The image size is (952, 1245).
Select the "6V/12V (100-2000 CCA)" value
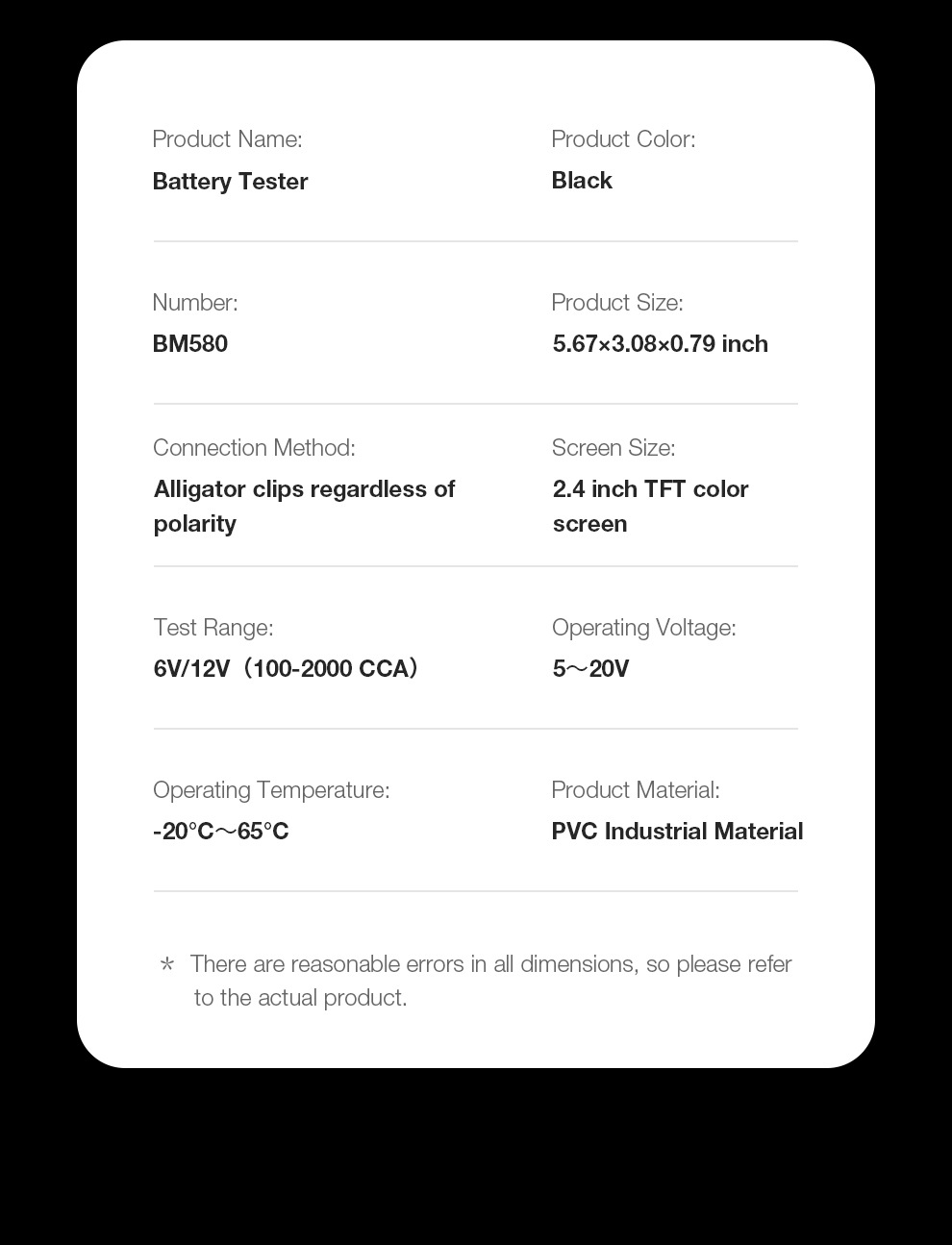(x=287, y=669)
